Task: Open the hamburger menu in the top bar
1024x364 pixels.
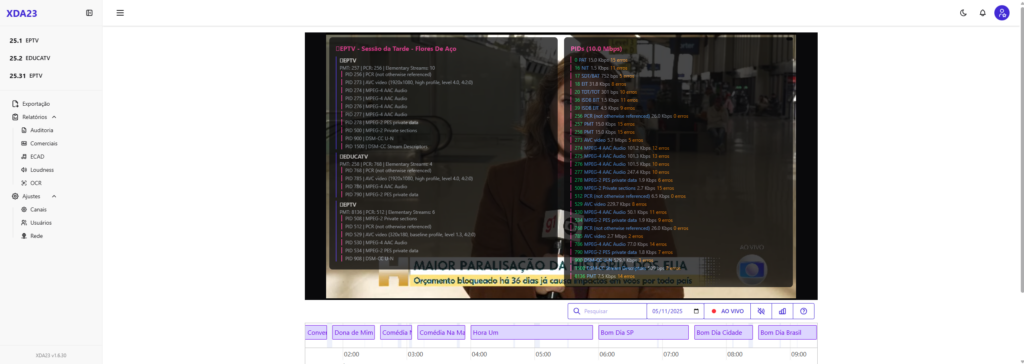Action: (x=120, y=12)
